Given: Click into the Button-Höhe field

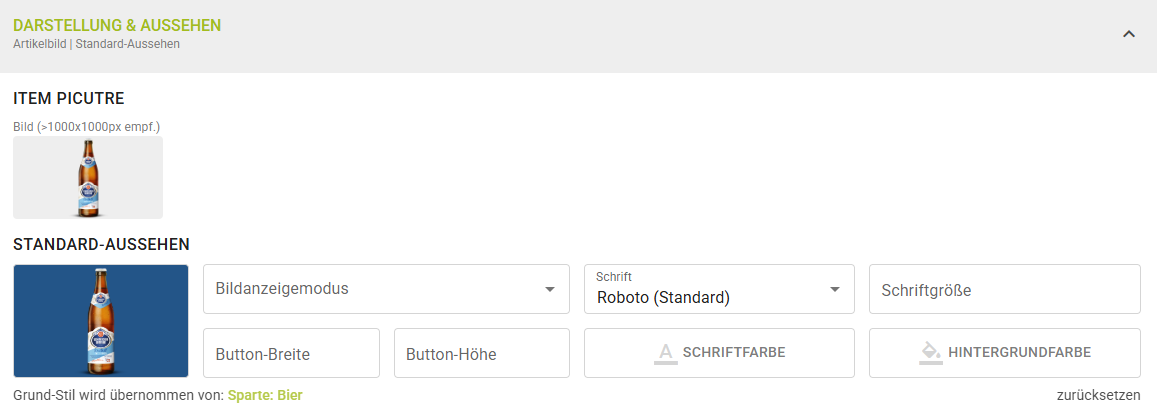Looking at the screenshot, I should tap(481, 353).
